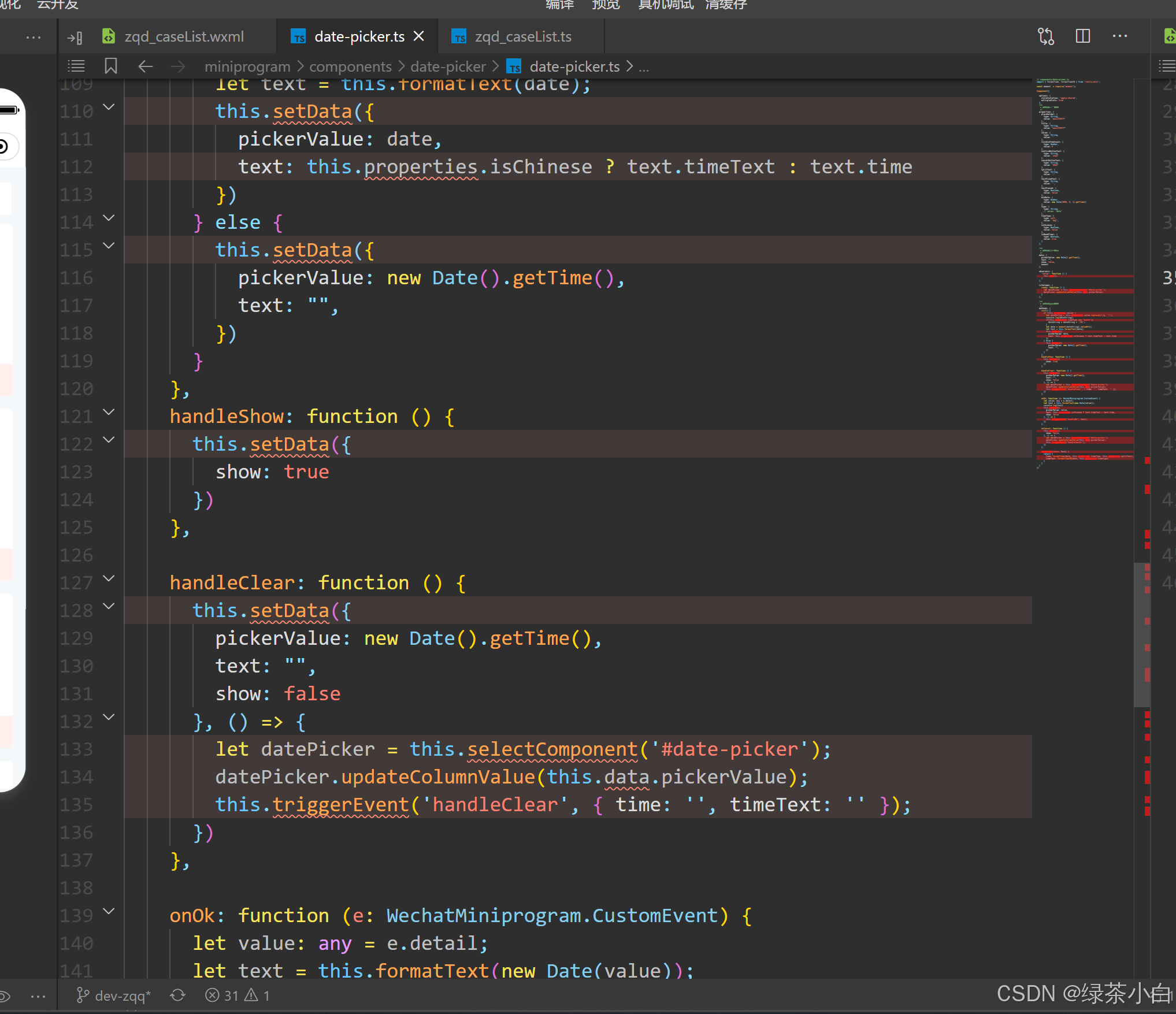The image size is (1176, 1014).
Task: Collapse the handleClear function at line 127
Action: coord(109,579)
